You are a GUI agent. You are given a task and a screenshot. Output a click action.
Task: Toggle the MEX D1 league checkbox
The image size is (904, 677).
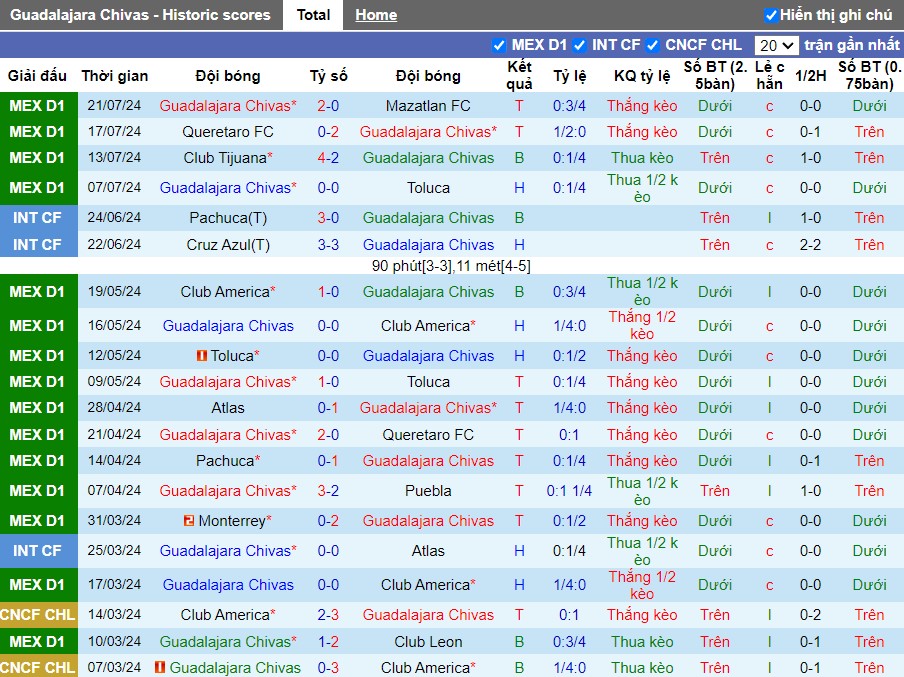pyautogui.click(x=499, y=46)
